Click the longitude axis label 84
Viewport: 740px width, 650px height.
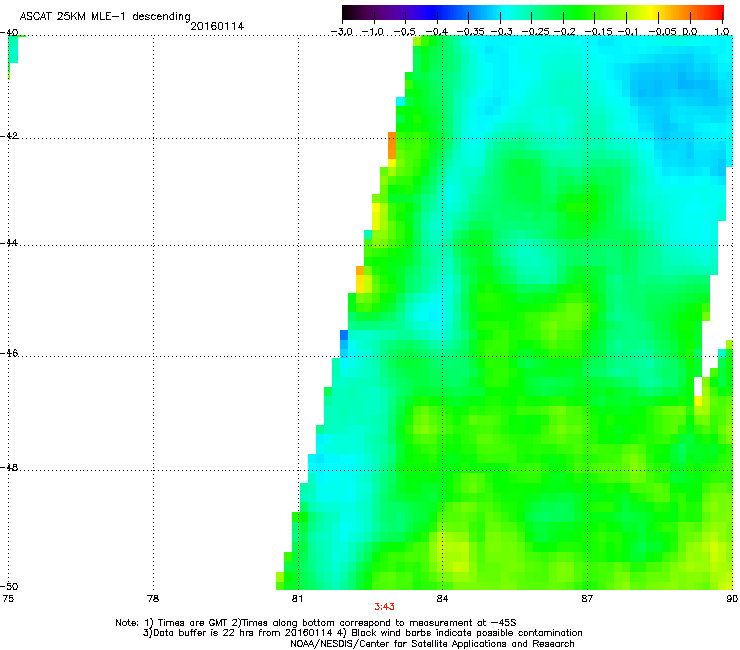pyautogui.click(x=442, y=599)
